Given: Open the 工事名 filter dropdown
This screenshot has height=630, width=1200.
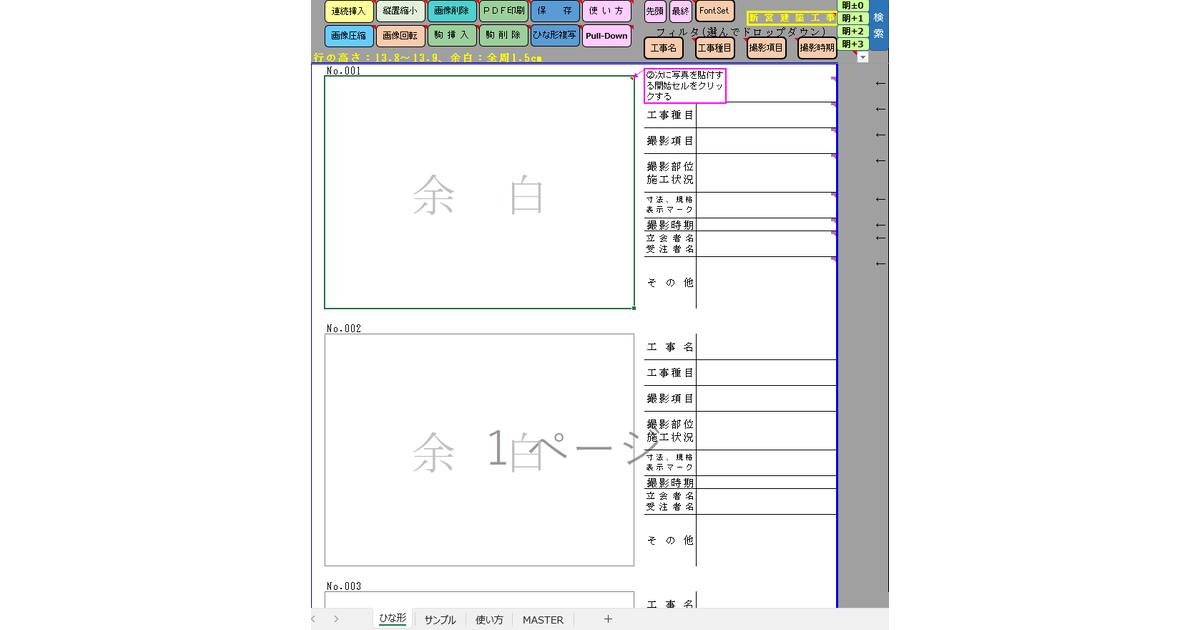Looking at the screenshot, I should point(663,48).
